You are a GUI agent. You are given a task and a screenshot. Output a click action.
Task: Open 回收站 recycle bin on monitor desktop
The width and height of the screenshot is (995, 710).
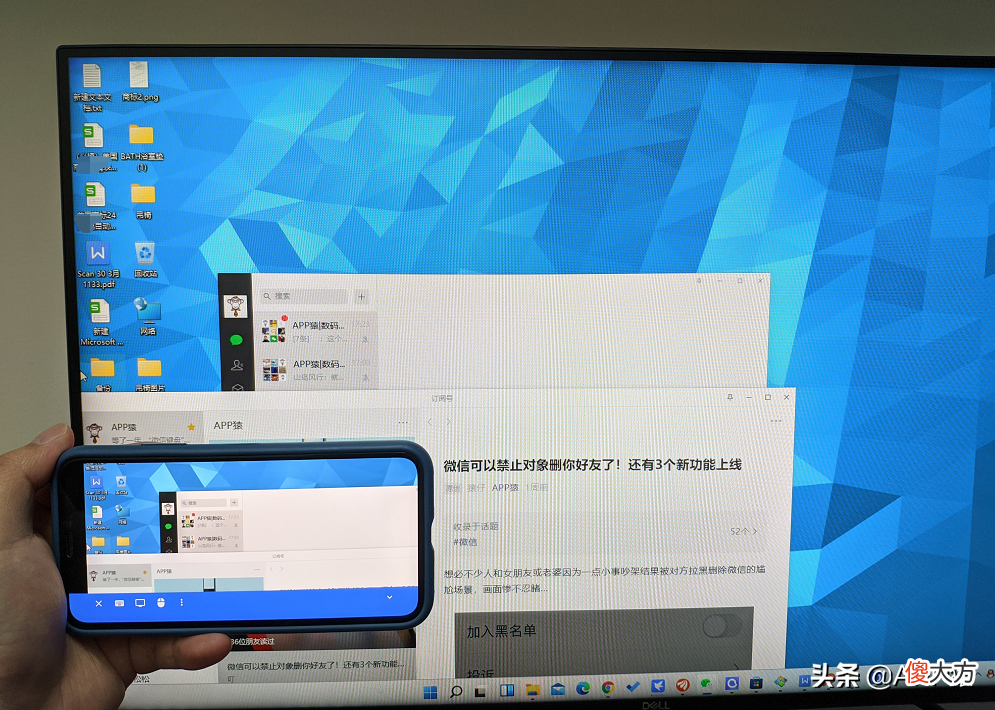pyautogui.click(x=145, y=260)
